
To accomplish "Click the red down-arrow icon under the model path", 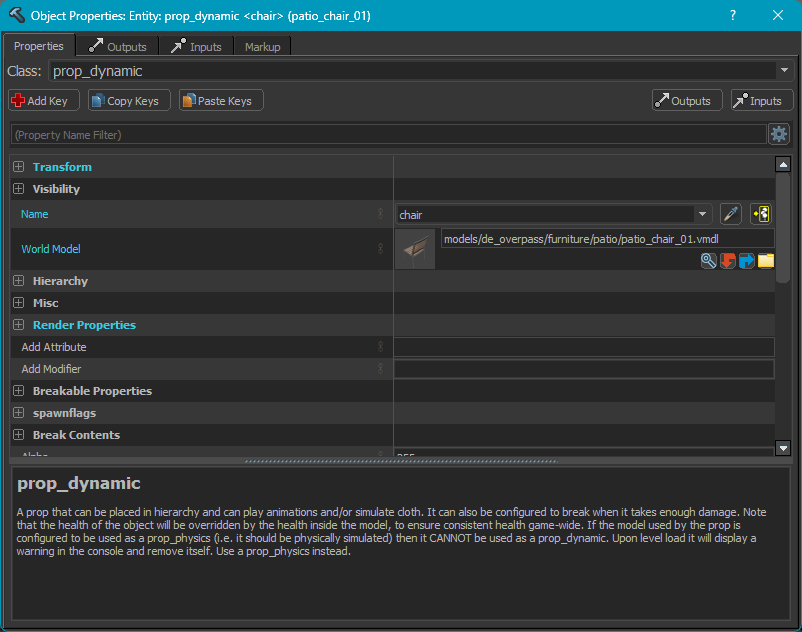I will (727, 261).
